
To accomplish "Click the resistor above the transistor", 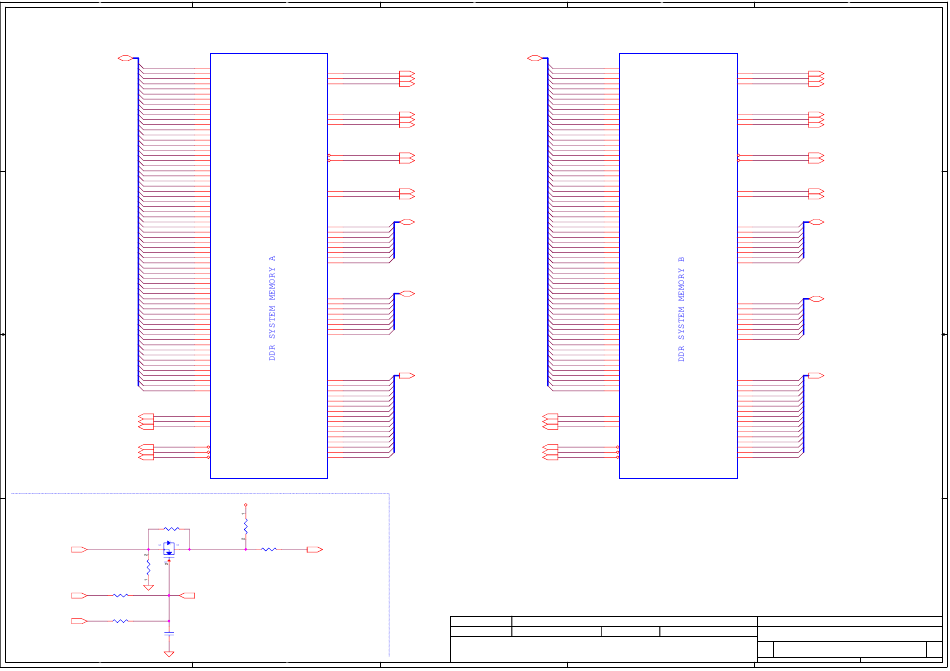I will tap(170, 528).
